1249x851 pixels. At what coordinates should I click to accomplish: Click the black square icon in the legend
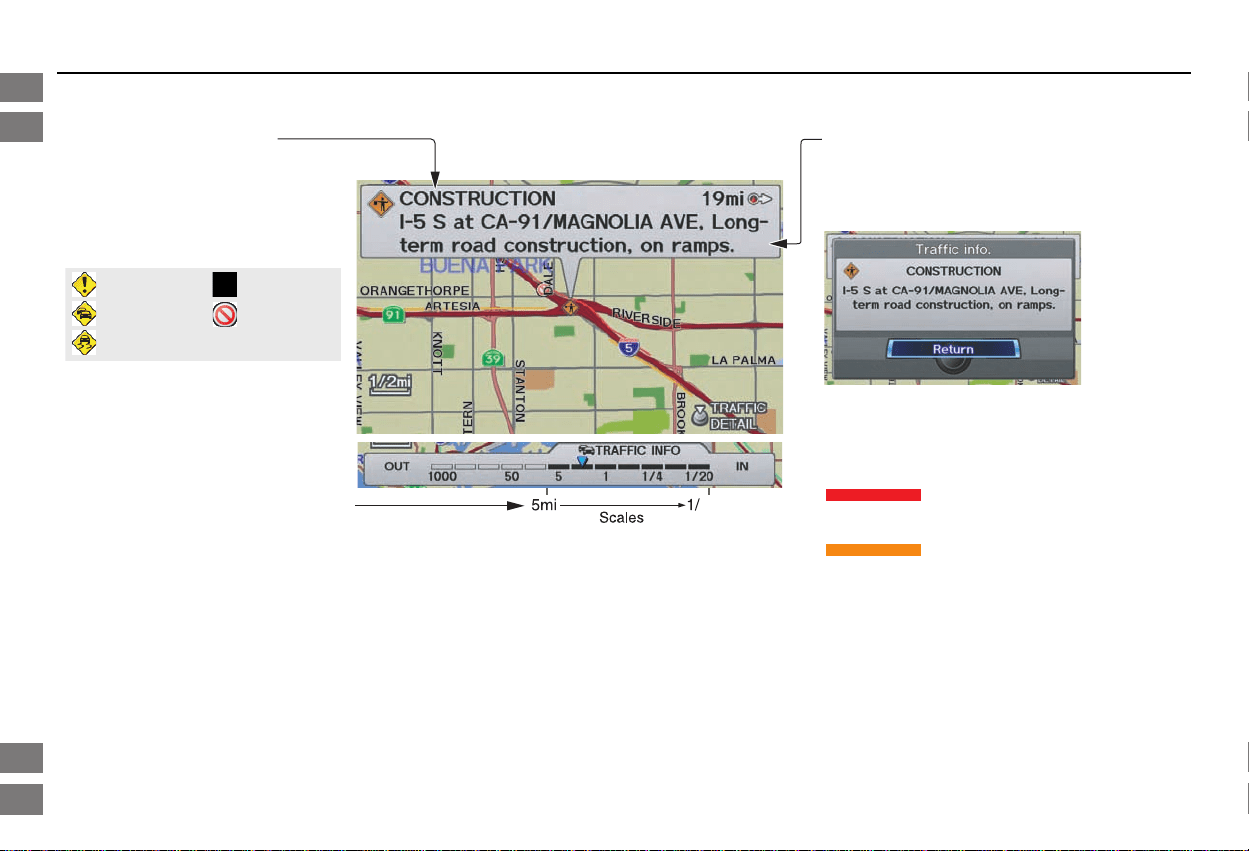tap(223, 284)
